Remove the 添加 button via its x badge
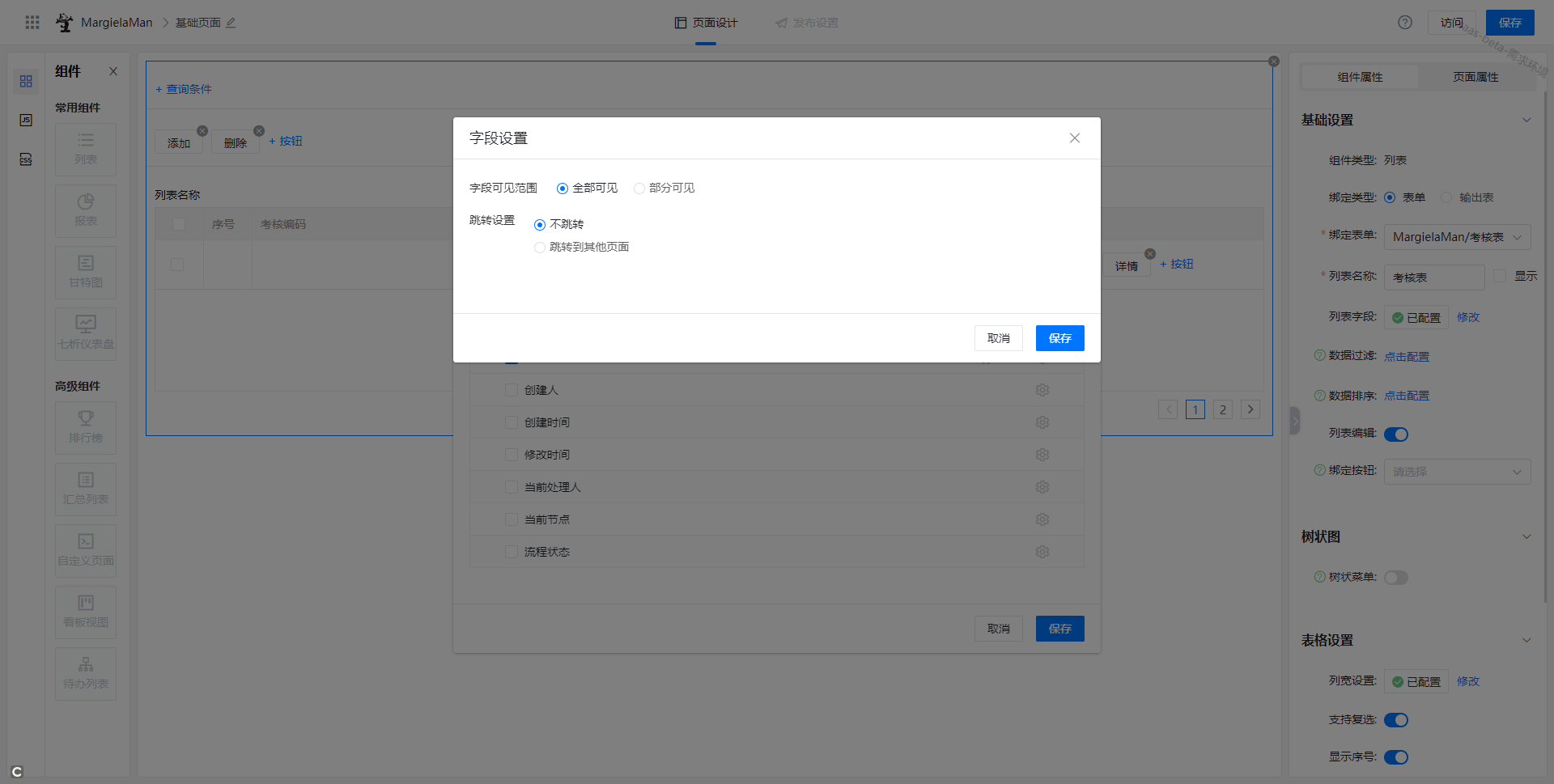The width and height of the screenshot is (1554, 784). click(202, 131)
